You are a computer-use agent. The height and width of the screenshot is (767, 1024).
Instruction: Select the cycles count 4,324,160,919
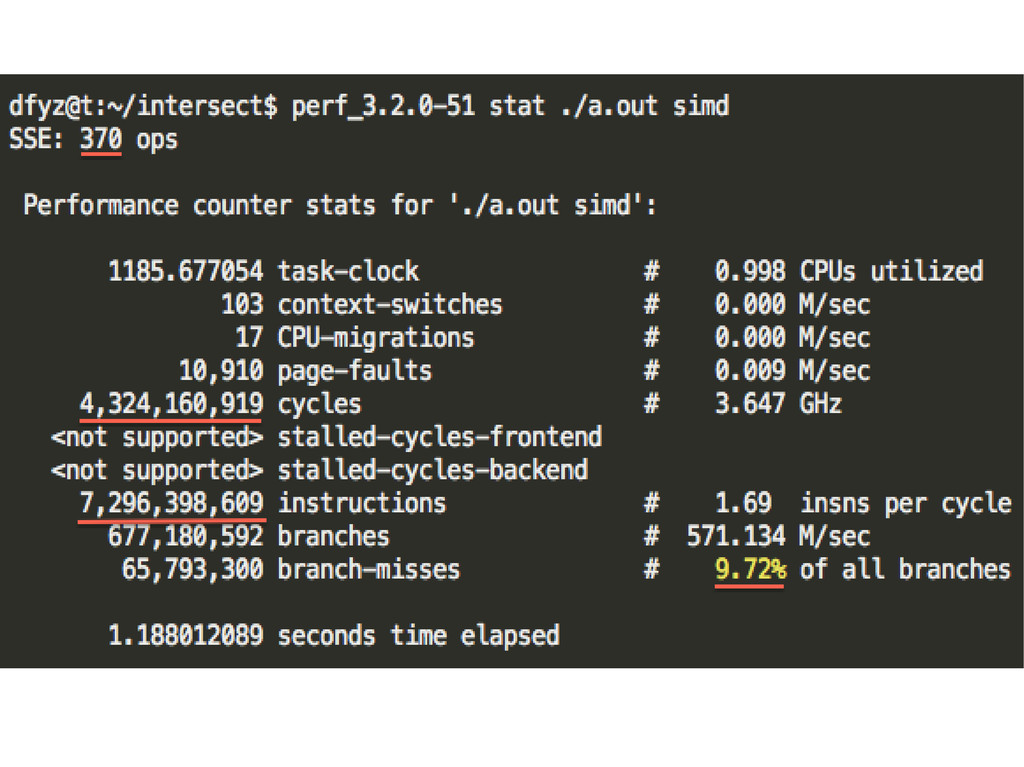coord(170,404)
